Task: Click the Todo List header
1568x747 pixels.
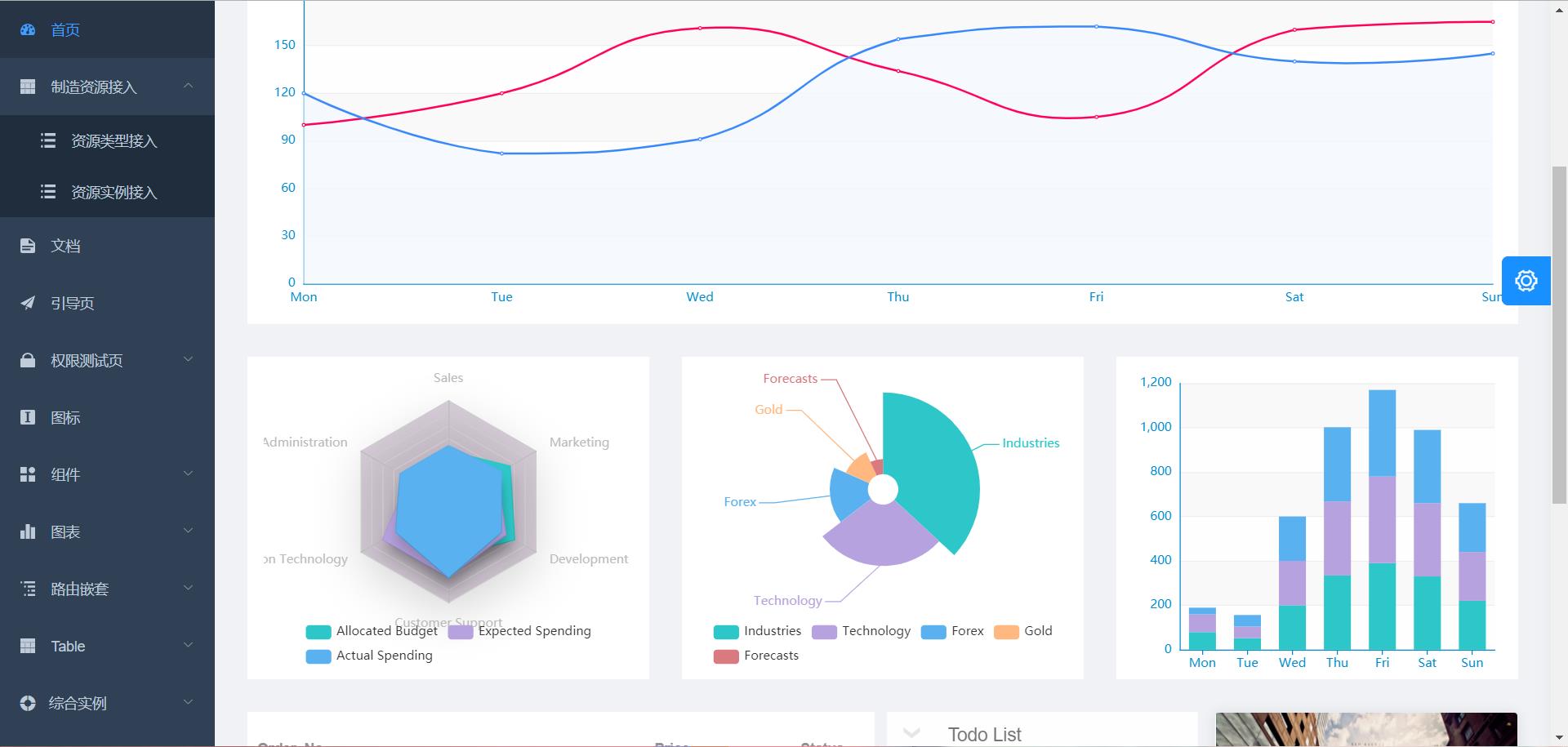Action: [x=984, y=734]
